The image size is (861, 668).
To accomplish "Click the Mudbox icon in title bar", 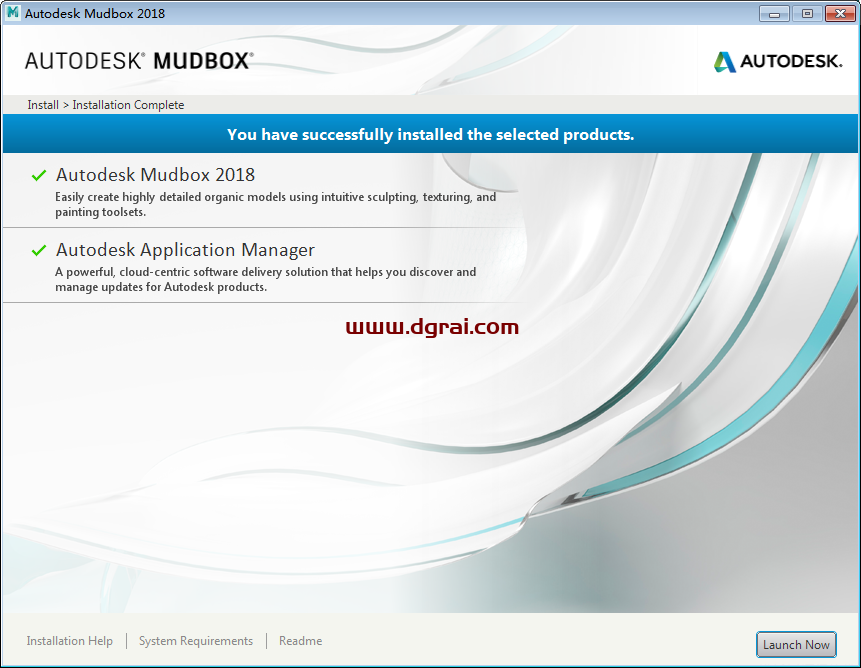I will [x=13, y=12].
